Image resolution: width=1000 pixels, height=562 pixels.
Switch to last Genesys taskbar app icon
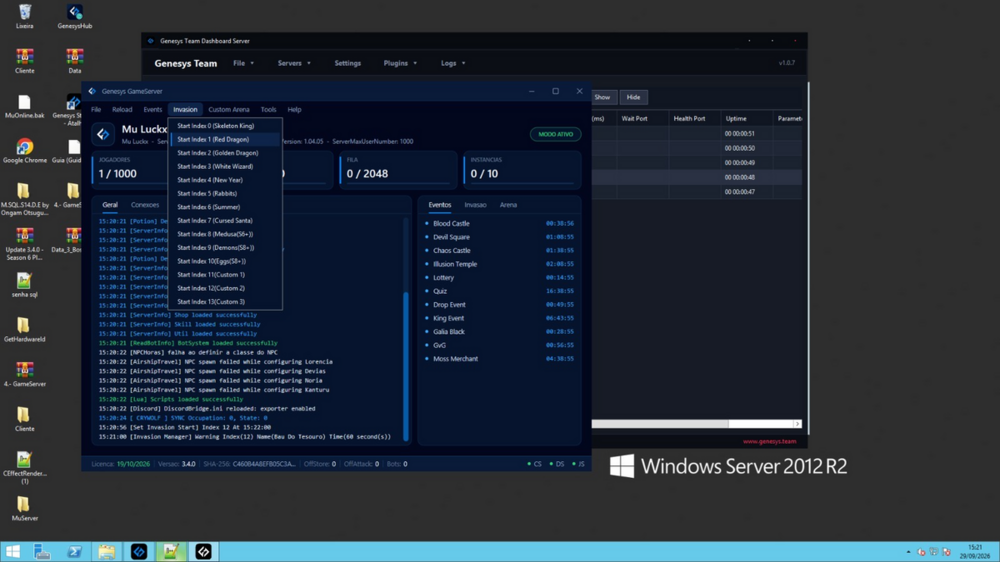(203, 551)
